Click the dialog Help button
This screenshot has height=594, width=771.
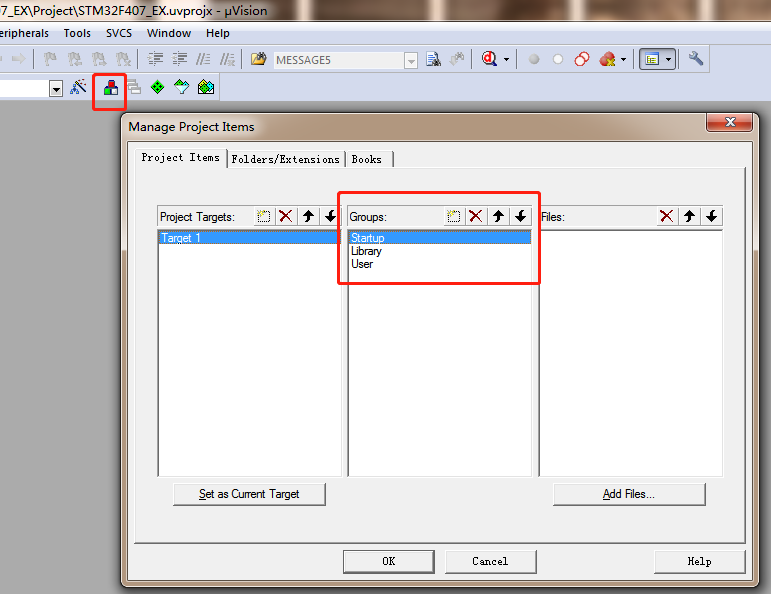point(699,562)
